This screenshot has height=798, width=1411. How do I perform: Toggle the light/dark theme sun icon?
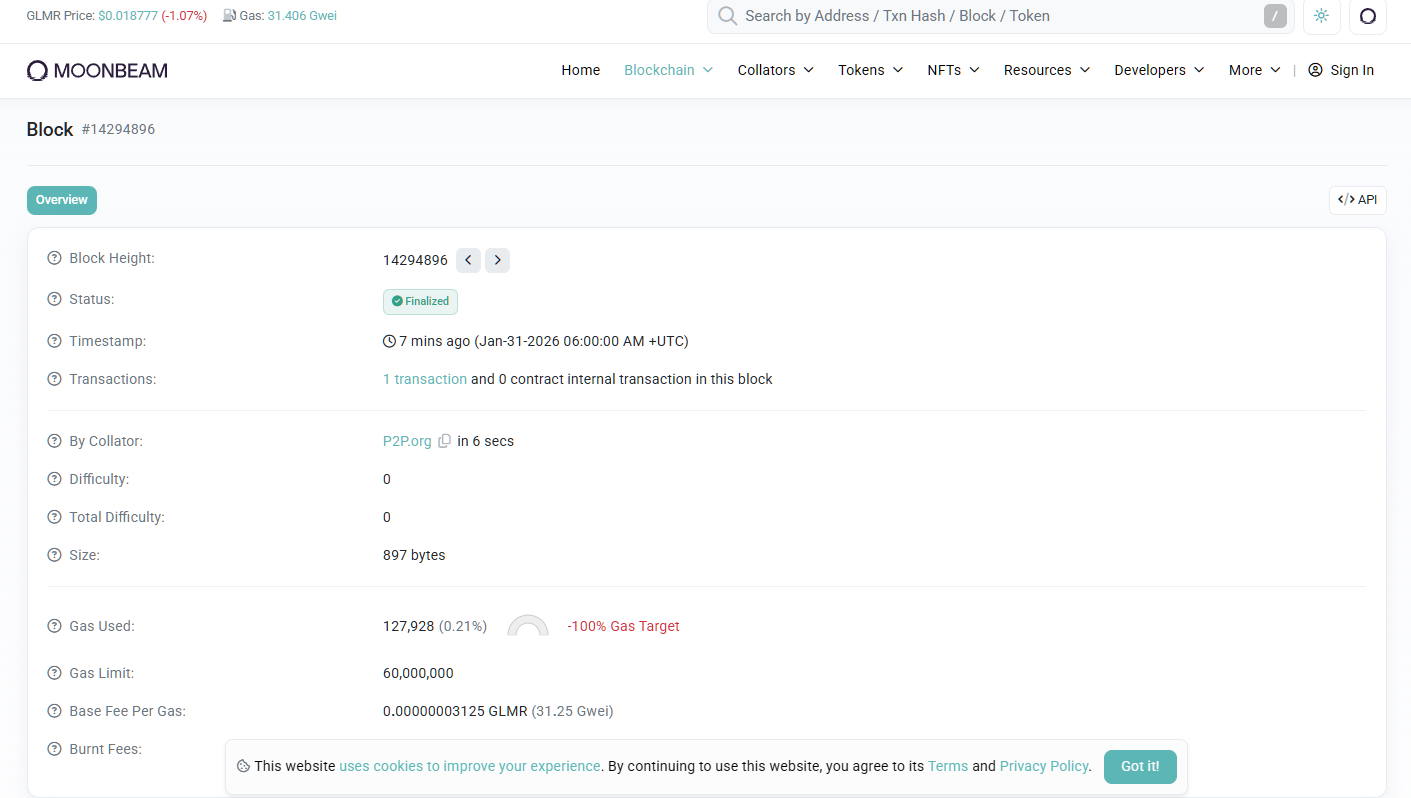click(x=1322, y=16)
